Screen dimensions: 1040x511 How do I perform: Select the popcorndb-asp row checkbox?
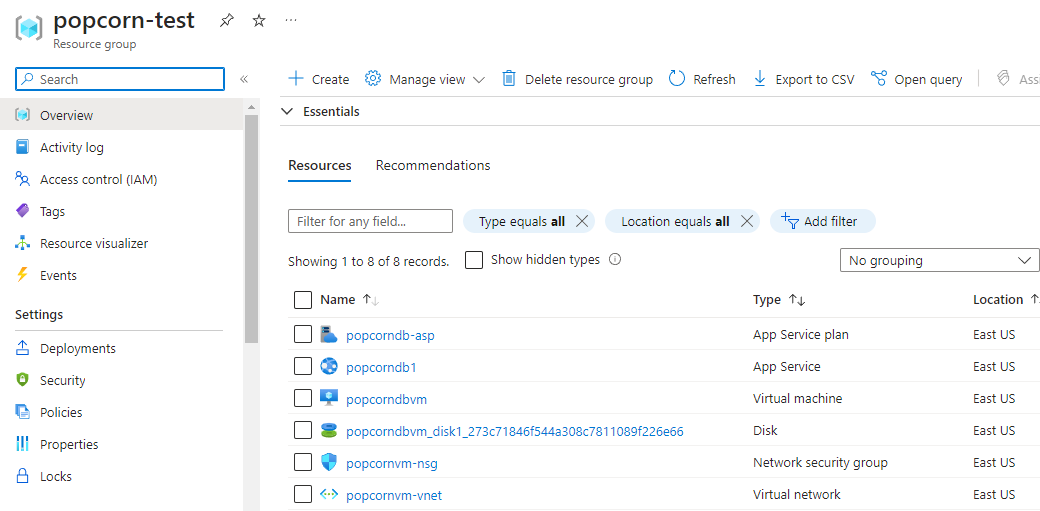tap(302, 334)
